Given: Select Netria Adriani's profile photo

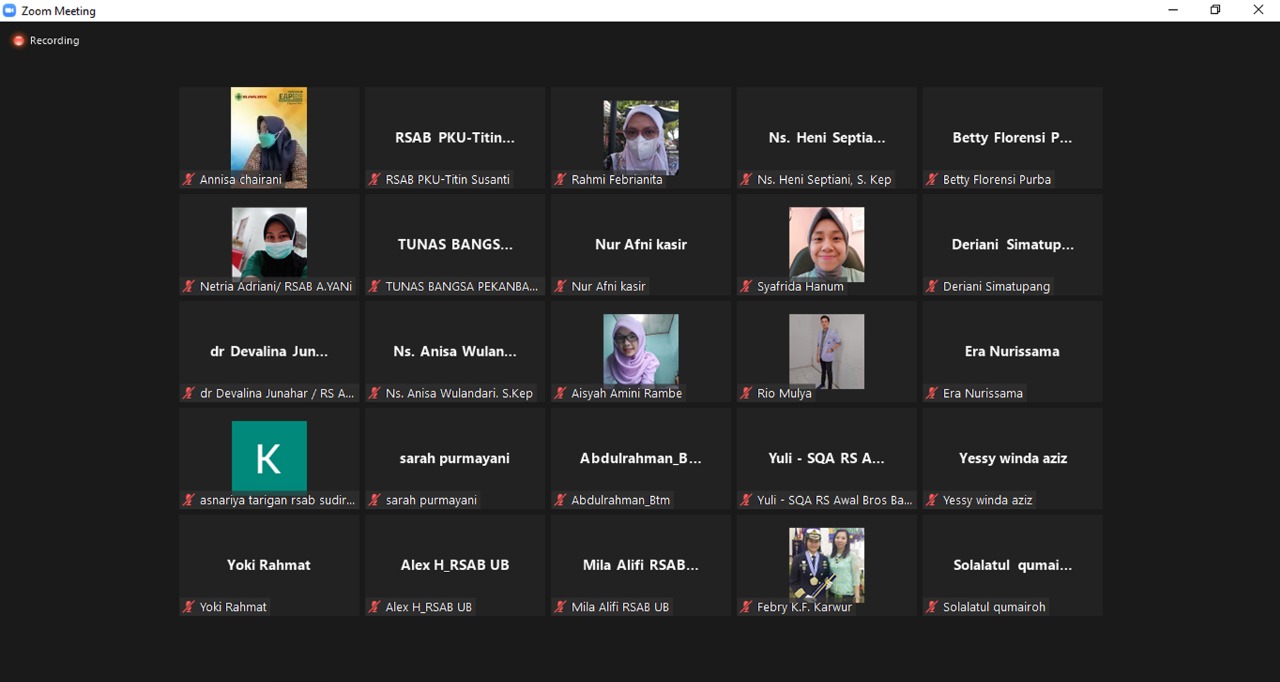Looking at the screenshot, I should (269, 243).
